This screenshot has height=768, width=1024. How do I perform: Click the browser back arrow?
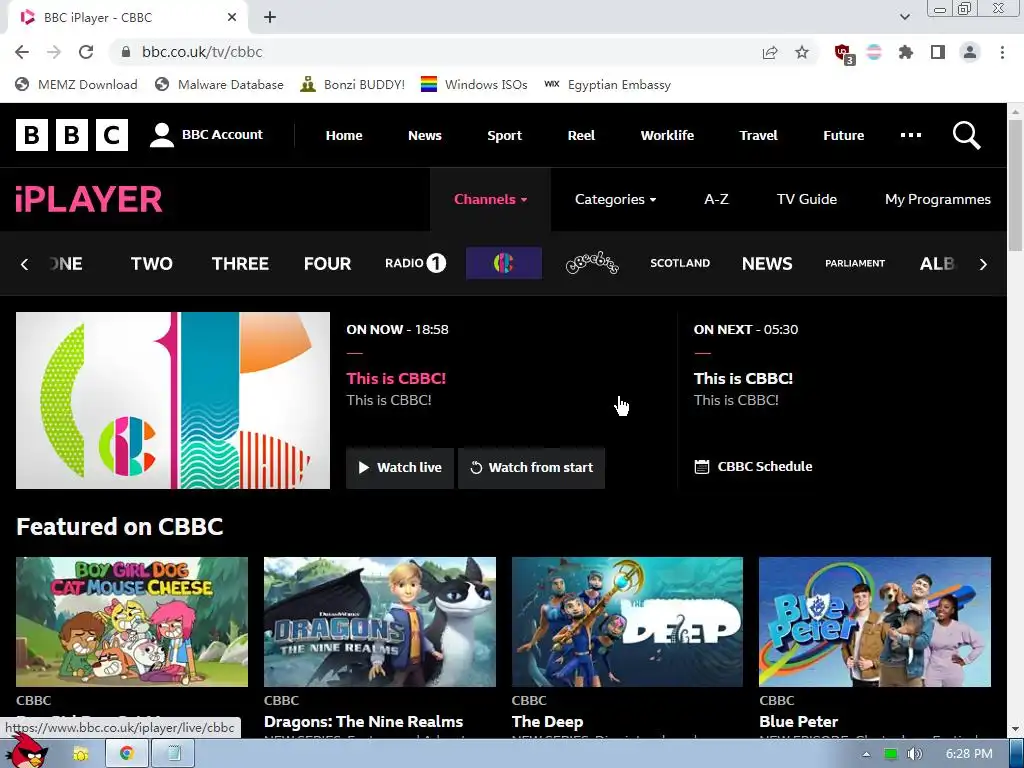[22, 52]
